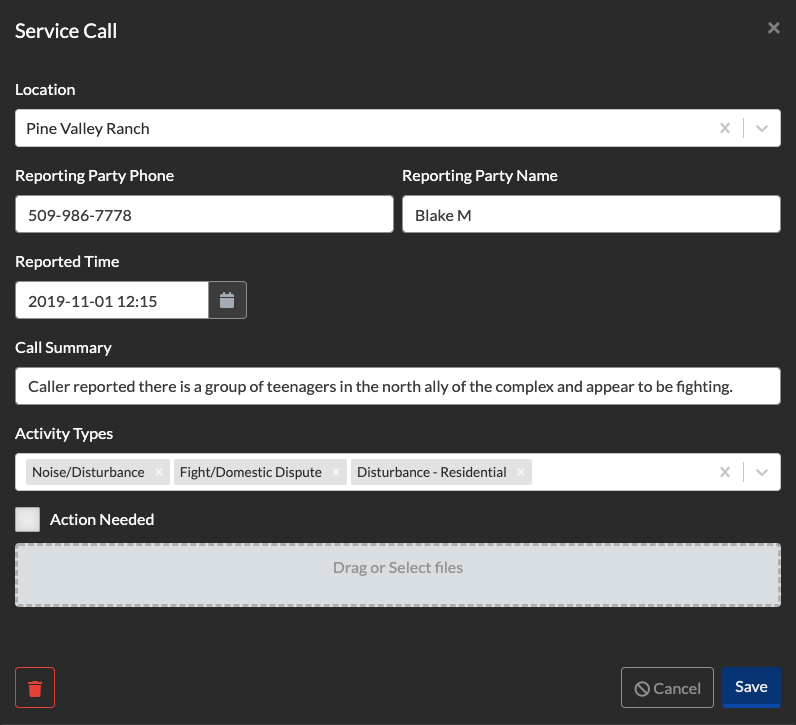Edit the Call Summary text field

click(x=398, y=386)
